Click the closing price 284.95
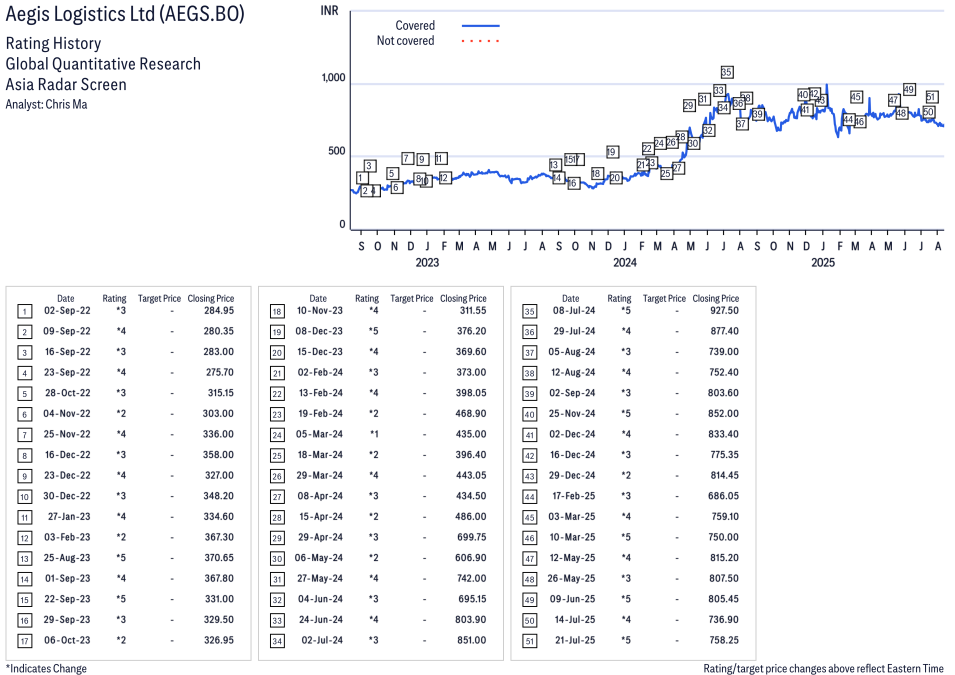Image resolution: width=955 pixels, height=675 pixels. pos(219,311)
